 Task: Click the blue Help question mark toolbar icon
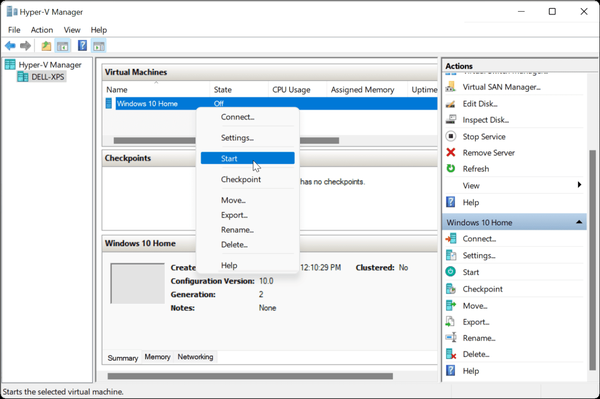click(82, 46)
